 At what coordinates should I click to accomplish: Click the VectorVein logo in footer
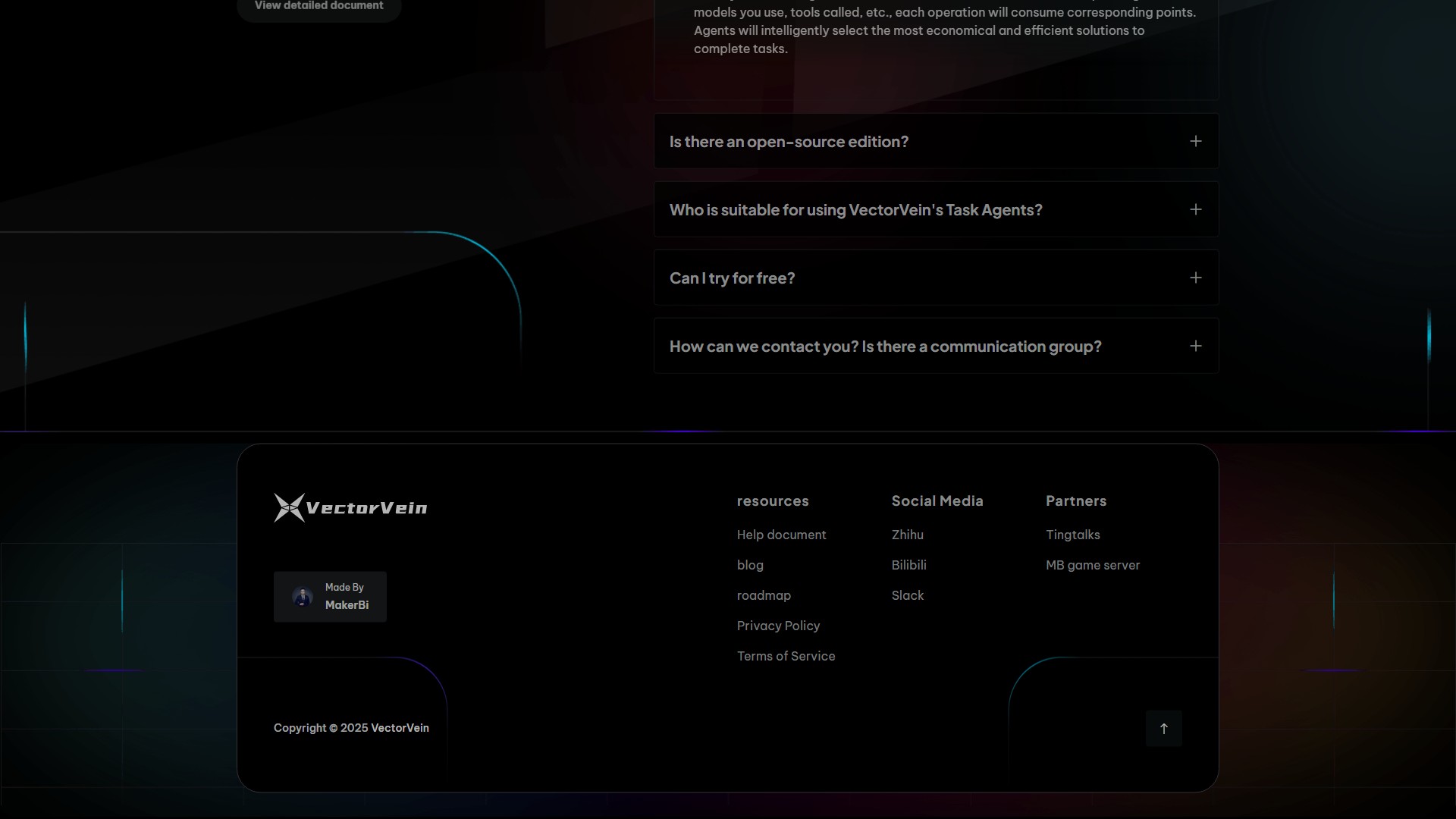350,507
